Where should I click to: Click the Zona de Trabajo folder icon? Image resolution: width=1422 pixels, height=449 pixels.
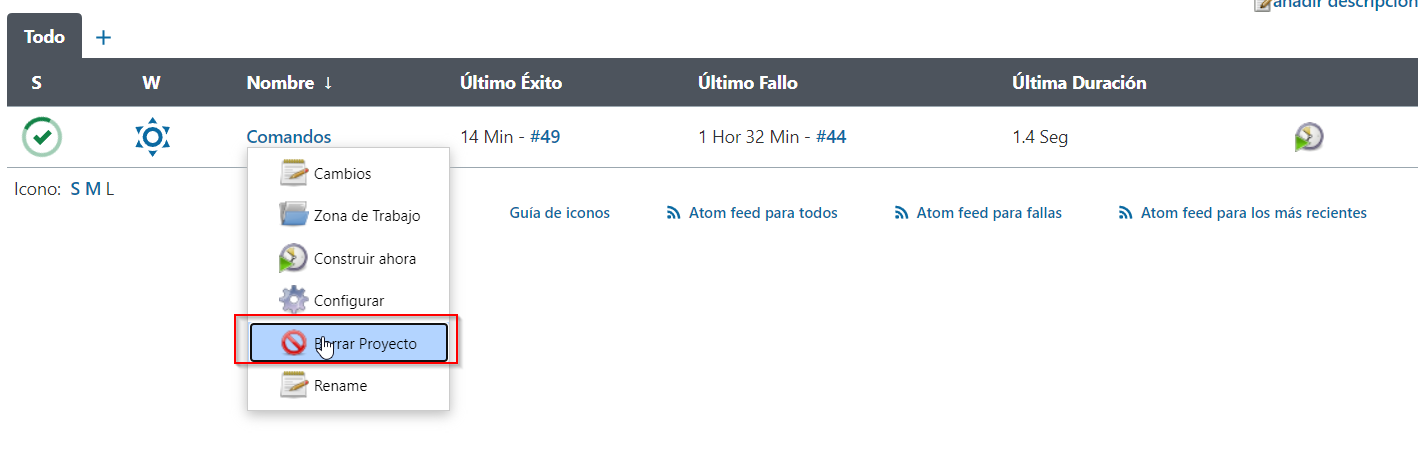click(x=294, y=215)
